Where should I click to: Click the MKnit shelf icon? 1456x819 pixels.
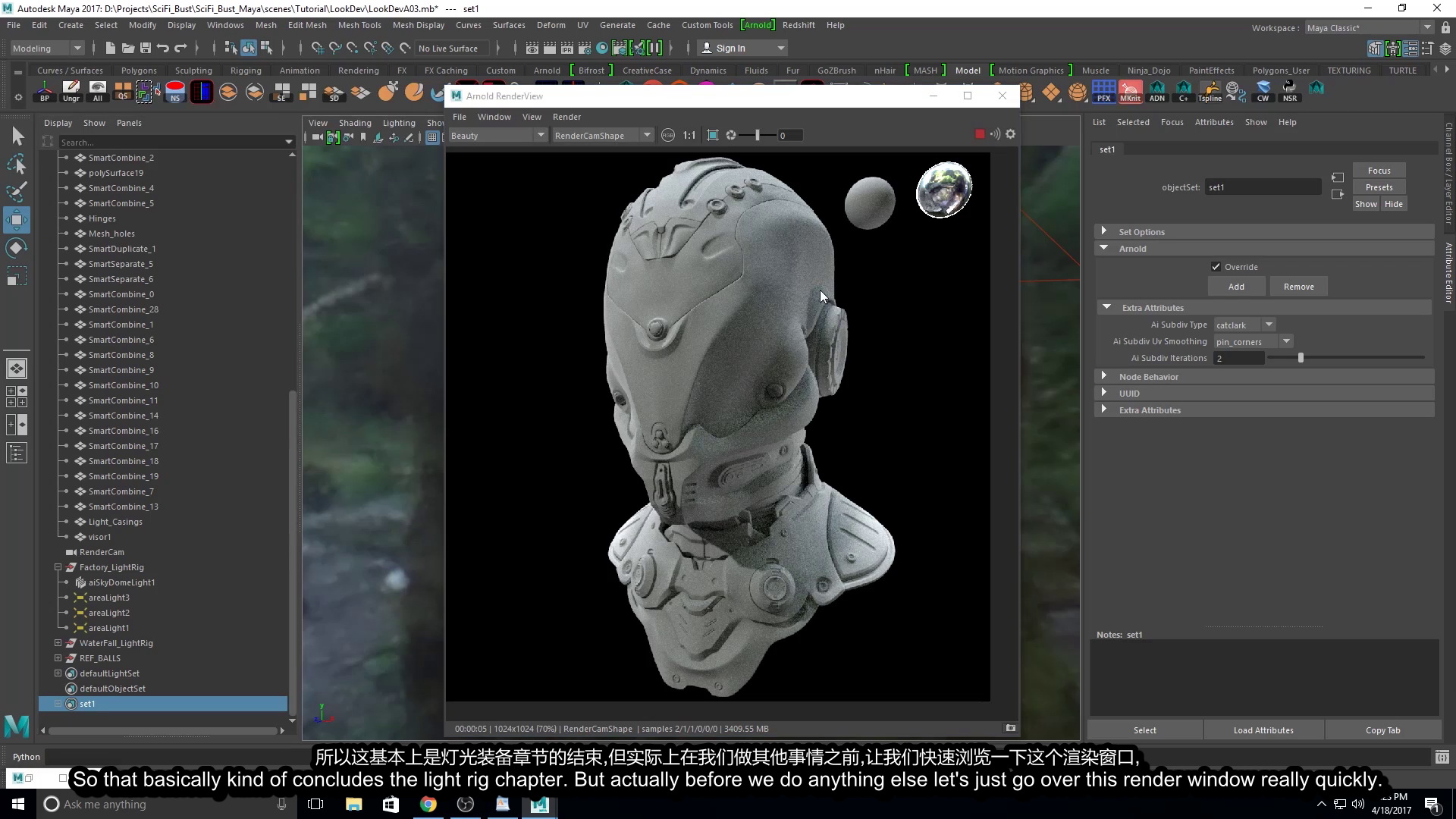click(x=1130, y=92)
